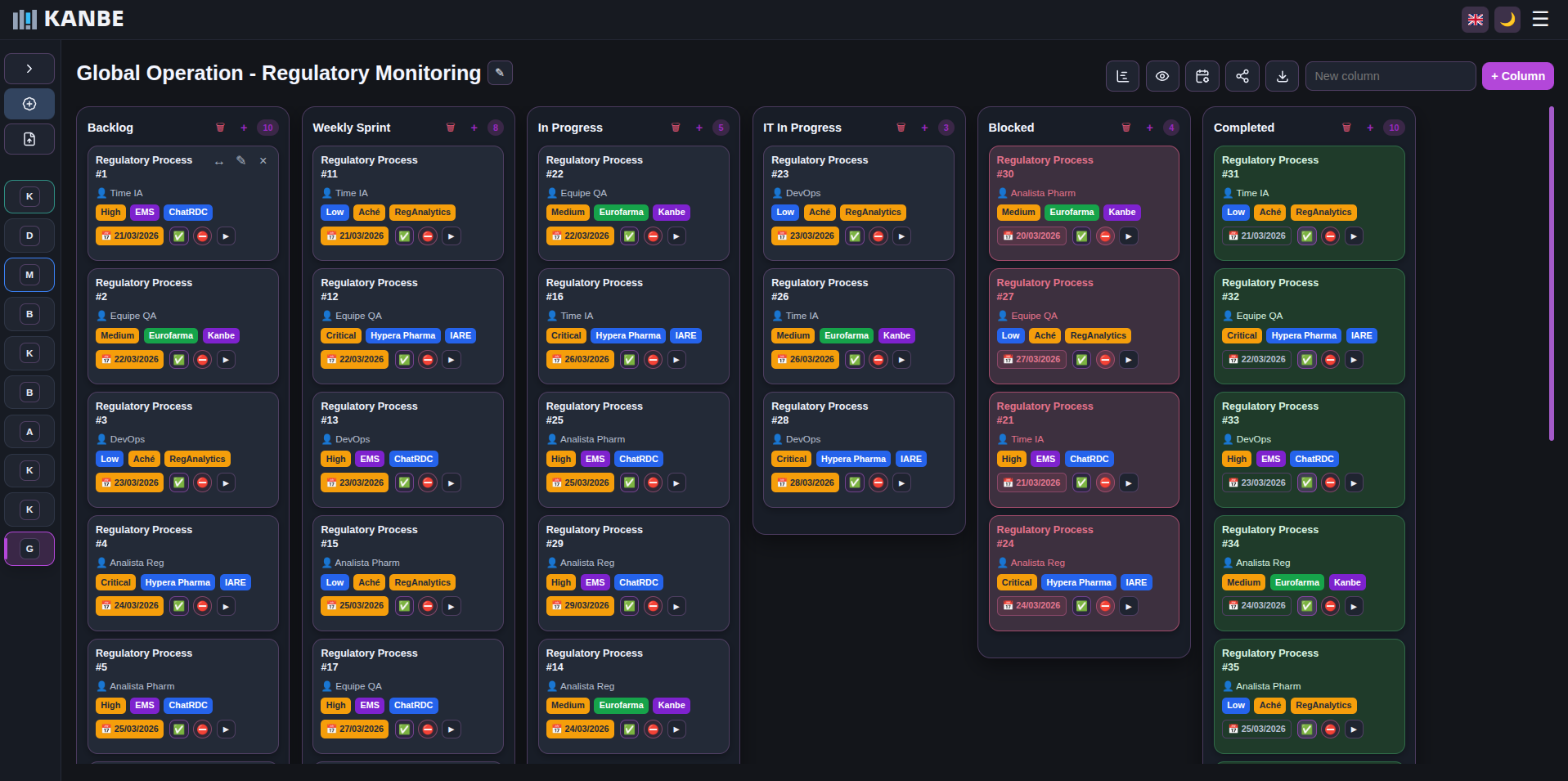Viewport: 1568px width, 781px height.
Task: Open language options via the UK flag
Action: point(1475,19)
